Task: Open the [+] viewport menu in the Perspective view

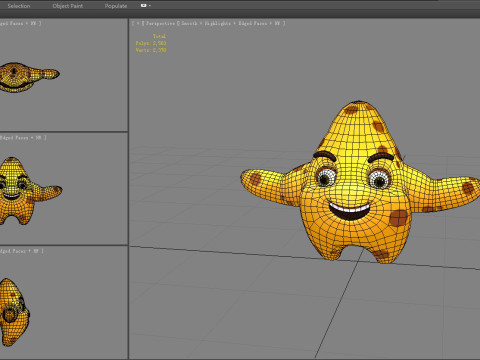Action: click(138, 23)
